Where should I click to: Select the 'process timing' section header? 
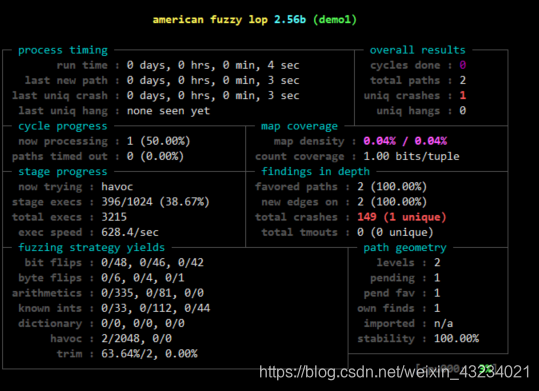pyautogui.click(x=63, y=50)
